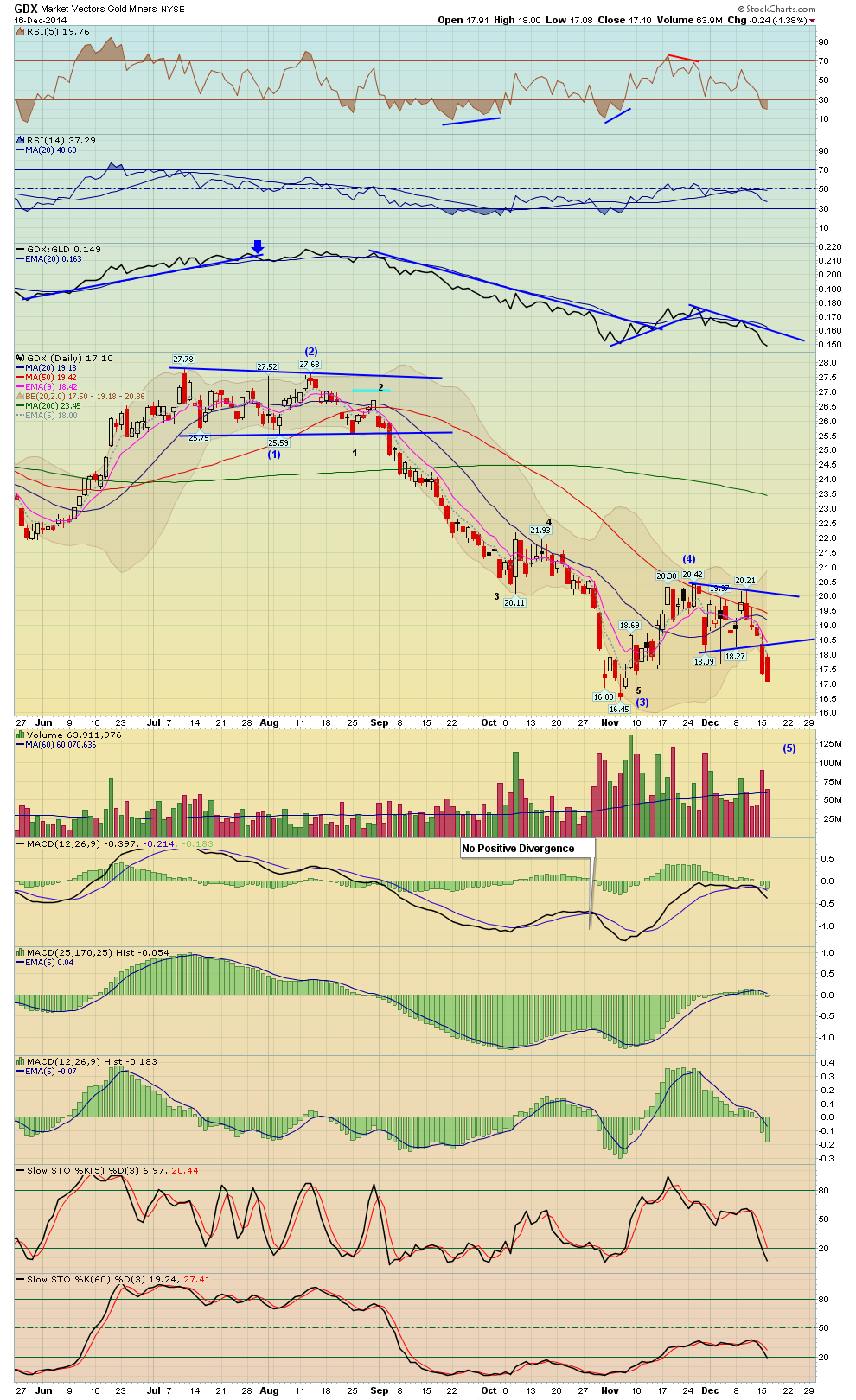Click the 'High 18.00' value
856x1400 pixels.
click(517, 20)
